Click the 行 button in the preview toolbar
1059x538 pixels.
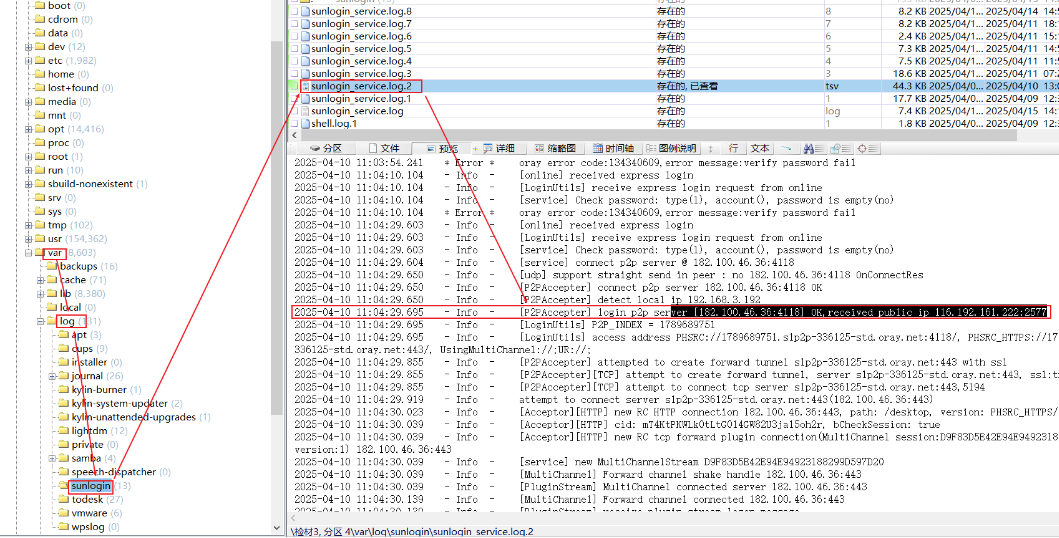[733, 149]
